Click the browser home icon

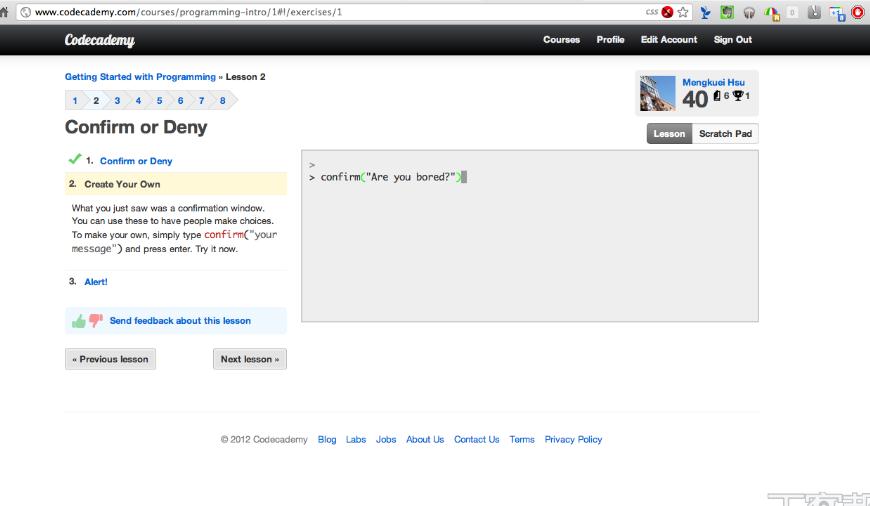[4, 12]
